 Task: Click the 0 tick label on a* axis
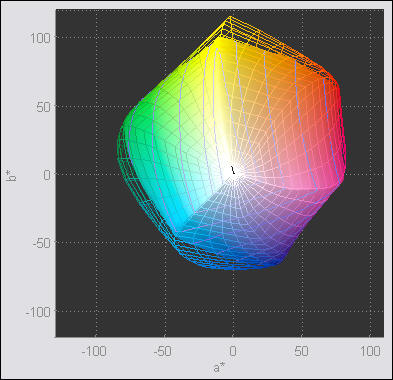233,351
